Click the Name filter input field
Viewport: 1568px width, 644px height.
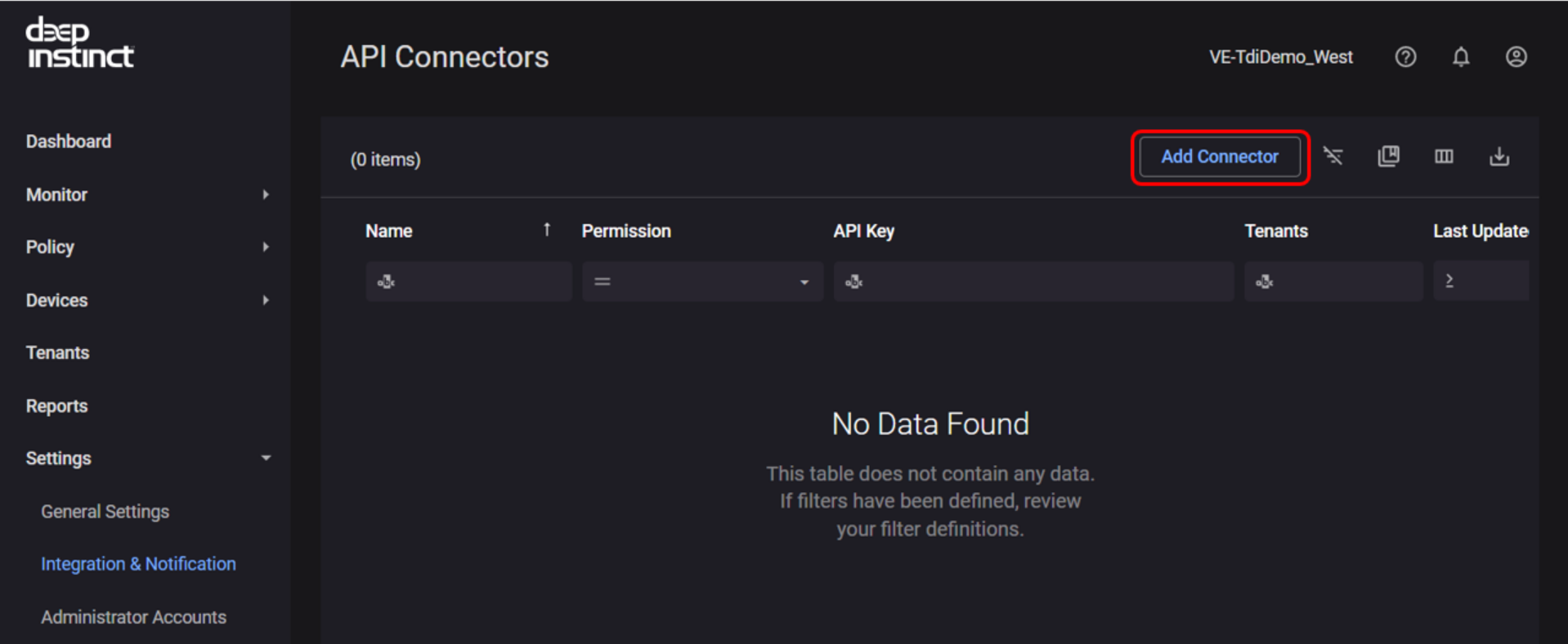tap(478, 282)
